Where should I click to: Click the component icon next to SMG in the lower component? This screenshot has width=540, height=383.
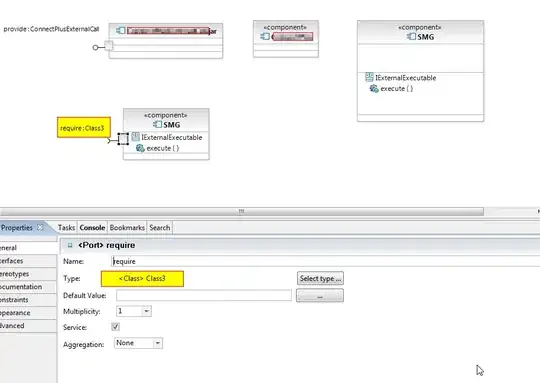coord(157,124)
